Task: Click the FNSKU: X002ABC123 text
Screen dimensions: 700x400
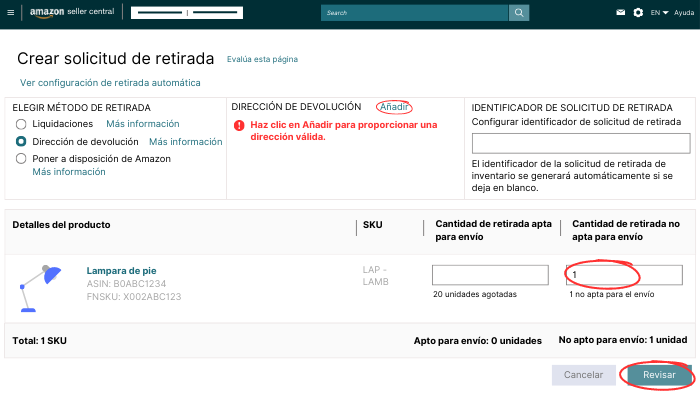Action: click(134, 297)
